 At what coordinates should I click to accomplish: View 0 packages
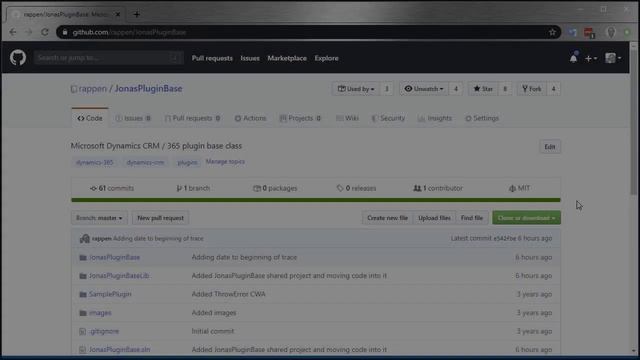coord(276,189)
